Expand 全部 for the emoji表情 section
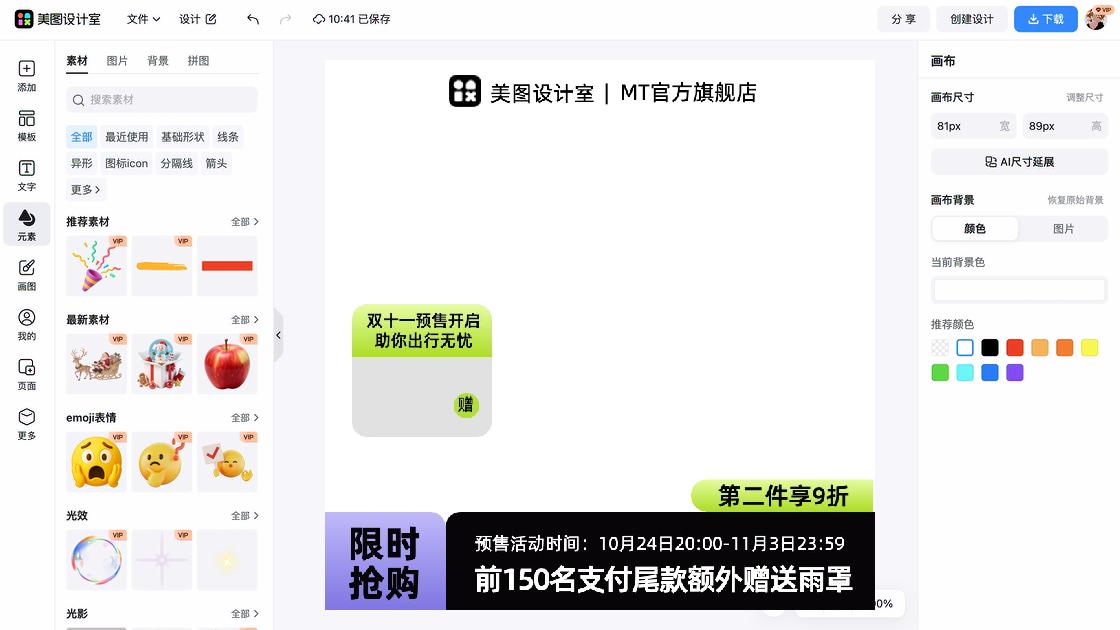 click(x=245, y=417)
